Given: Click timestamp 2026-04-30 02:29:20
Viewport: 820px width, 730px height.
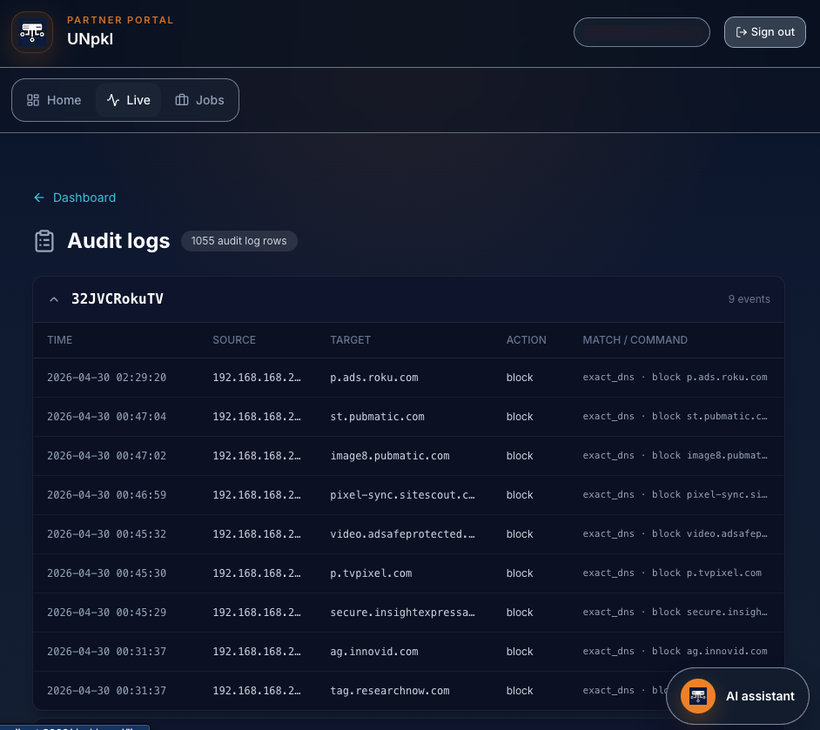Looking at the screenshot, I should tap(107, 378).
